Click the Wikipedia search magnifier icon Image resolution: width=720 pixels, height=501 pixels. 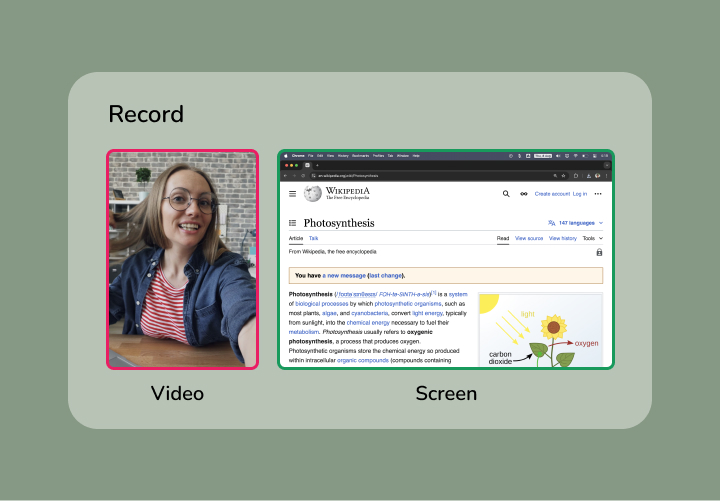point(506,194)
